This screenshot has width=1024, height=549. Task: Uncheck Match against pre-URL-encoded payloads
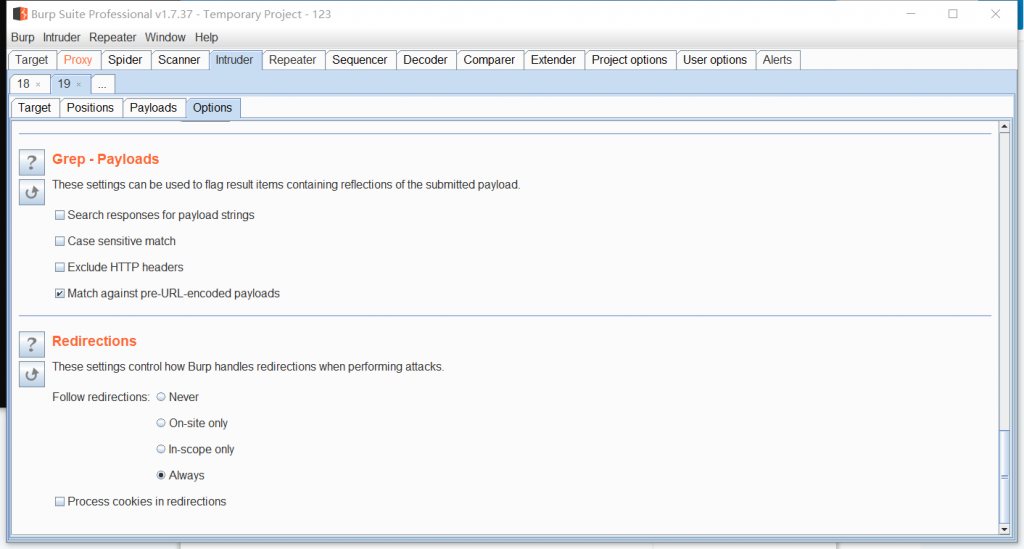tap(60, 294)
